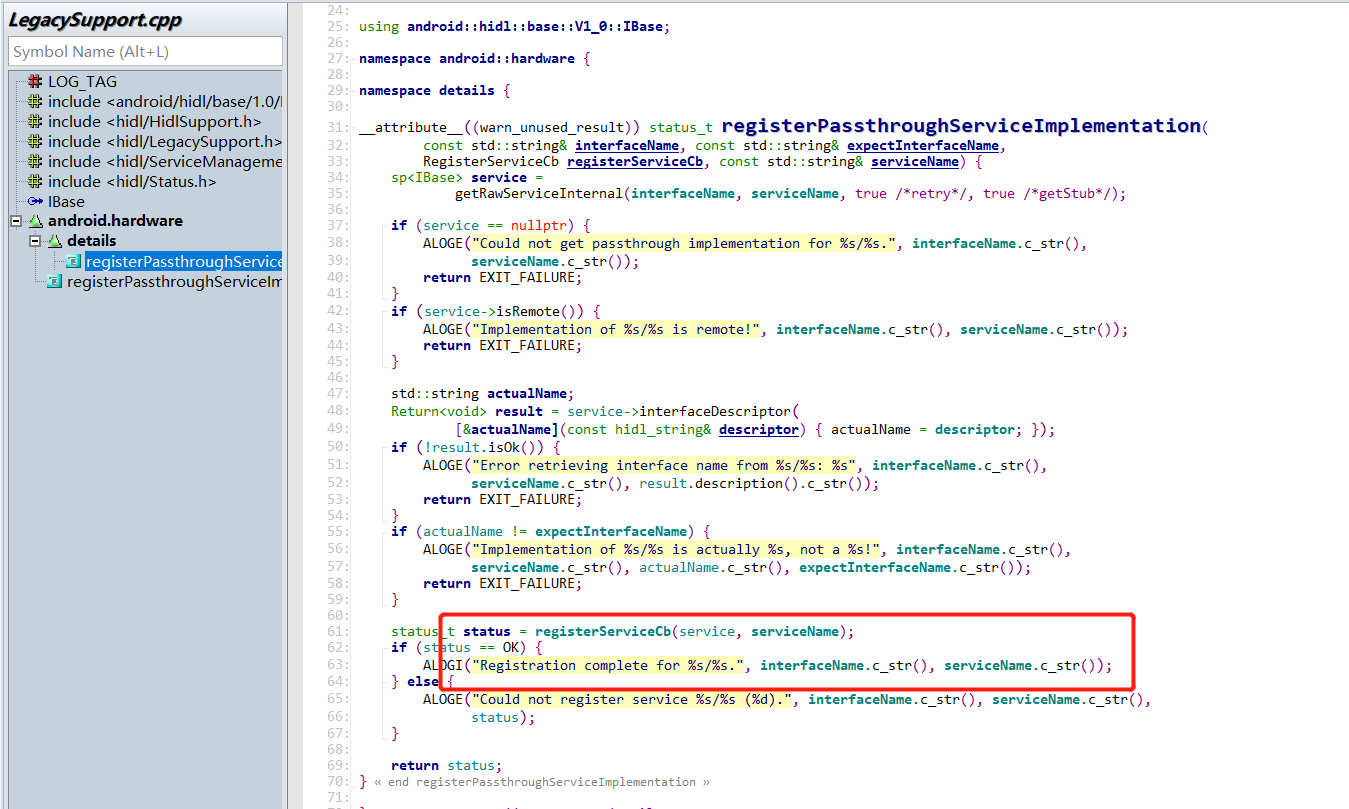1349x809 pixels.
Task: Click the underlined interfaceName parameter on line 32
Action: point(627,145)
